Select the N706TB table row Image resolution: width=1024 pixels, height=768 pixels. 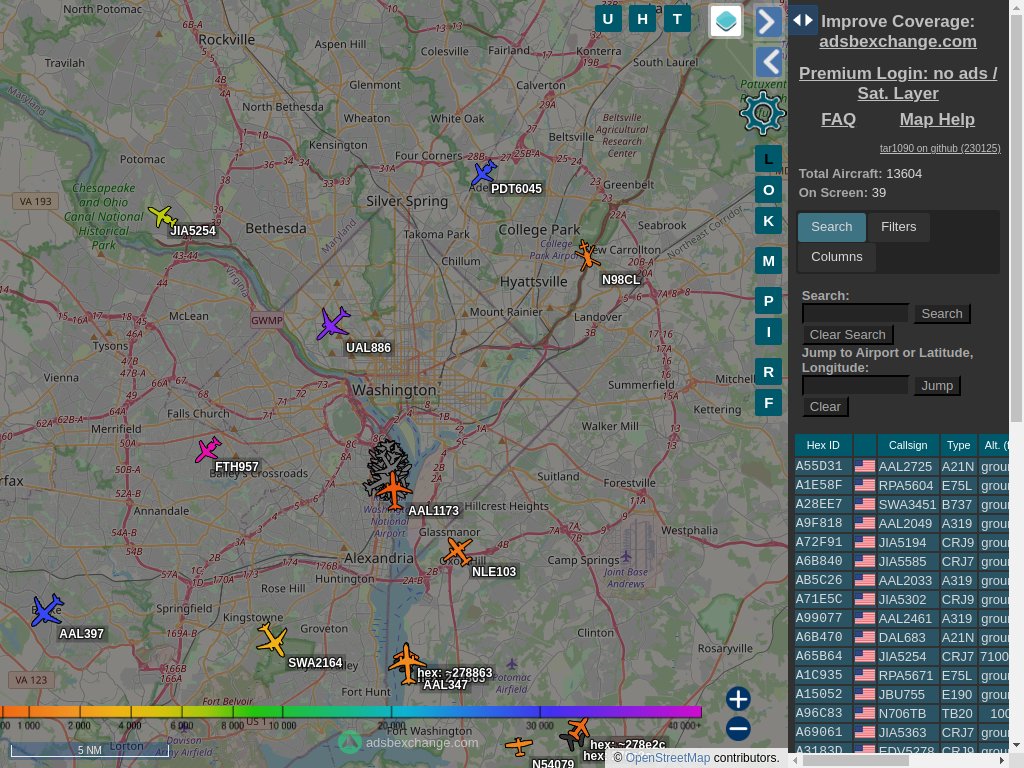pos(902,712)
